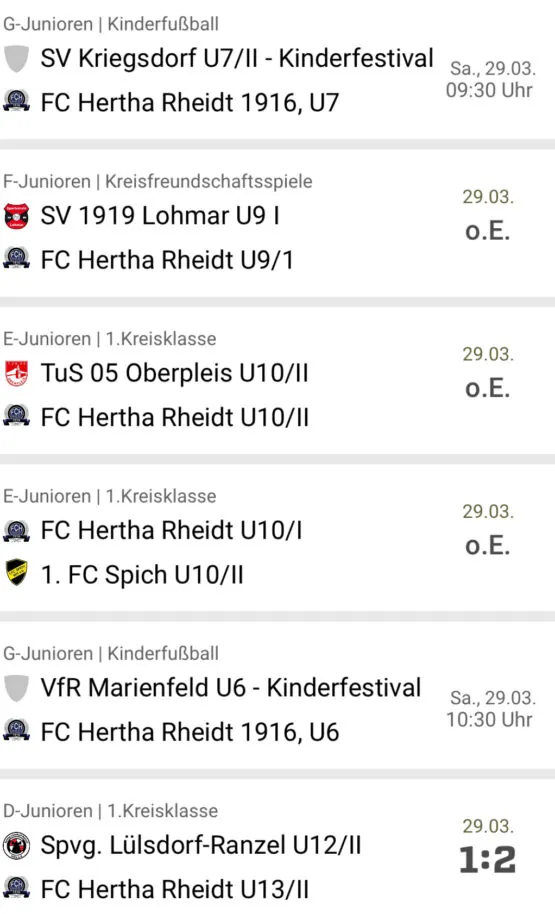Viewport: 555px width, 914px height.
Task: Click the Spvg. Lülsdorf-Ranzel round logo
Action: (16, 845)
